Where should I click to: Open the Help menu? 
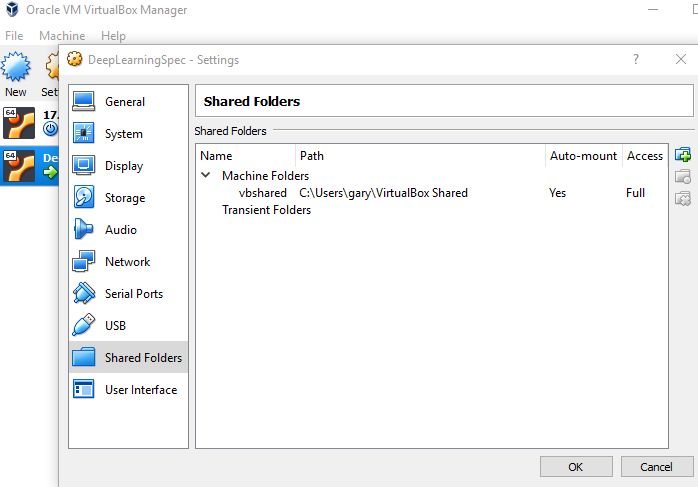(113, 36)
